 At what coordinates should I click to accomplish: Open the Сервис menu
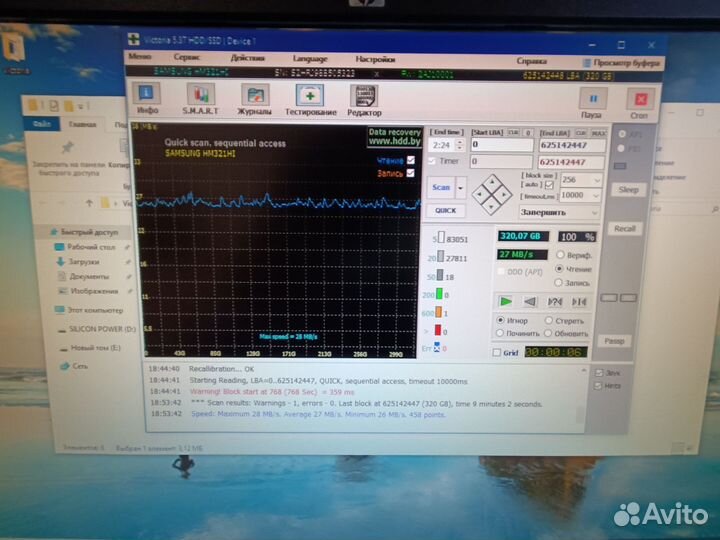(x=186, y=57)
